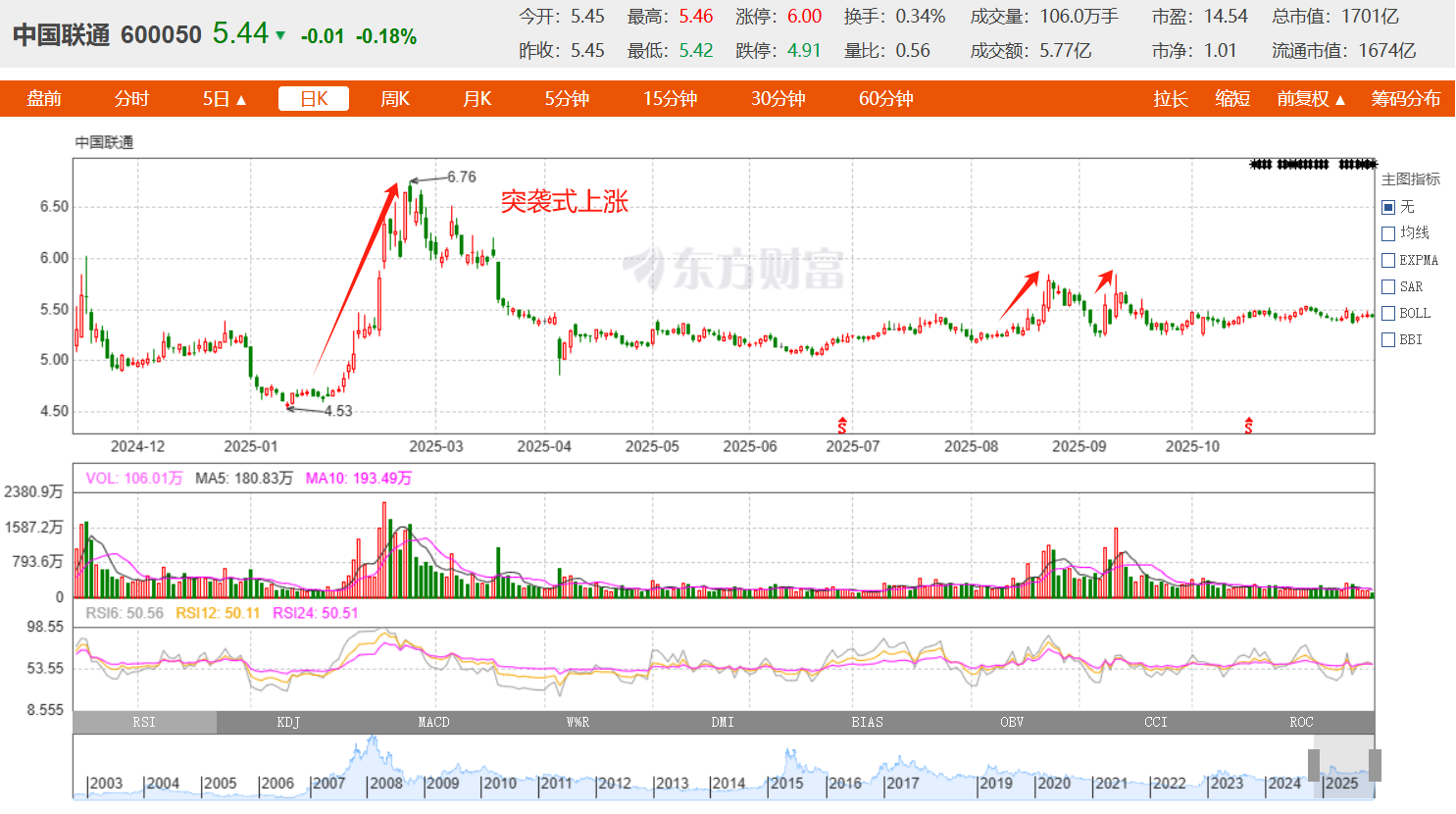Click the 4.53 low price label

338,411
